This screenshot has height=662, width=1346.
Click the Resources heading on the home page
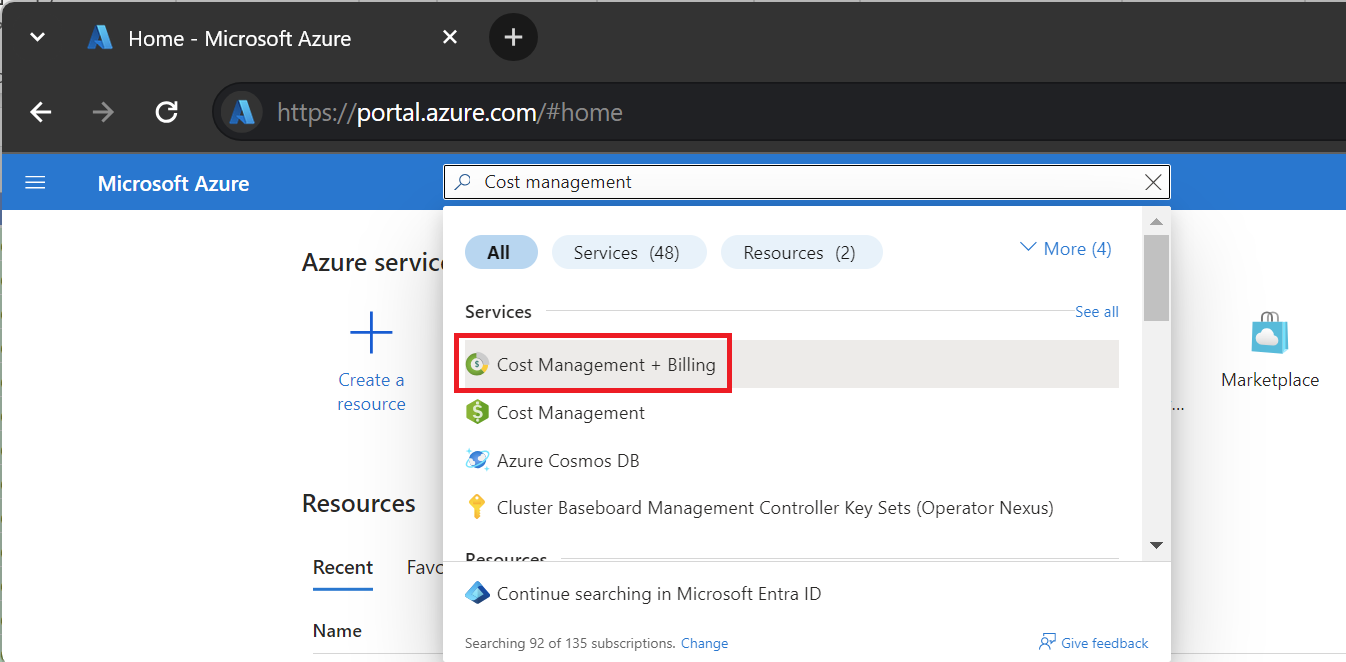tap(359, 503)
